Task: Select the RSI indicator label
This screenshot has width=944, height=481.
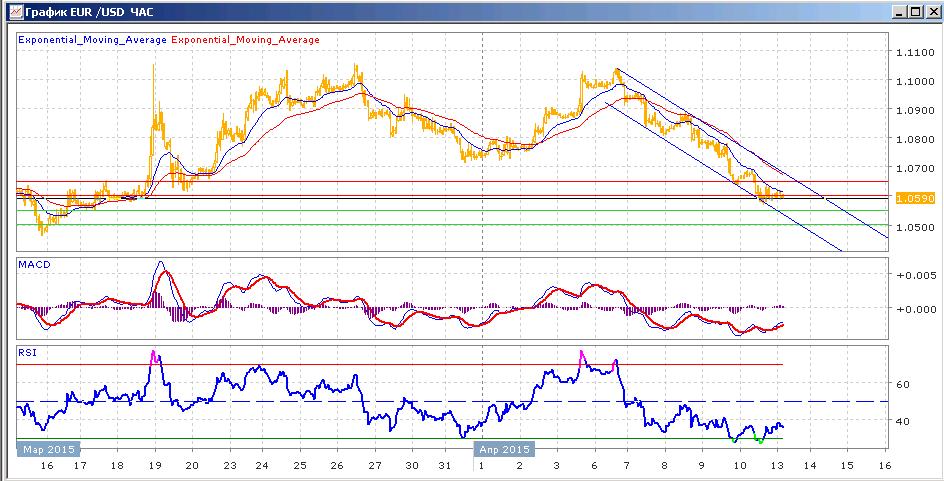Action: point(27,353)
